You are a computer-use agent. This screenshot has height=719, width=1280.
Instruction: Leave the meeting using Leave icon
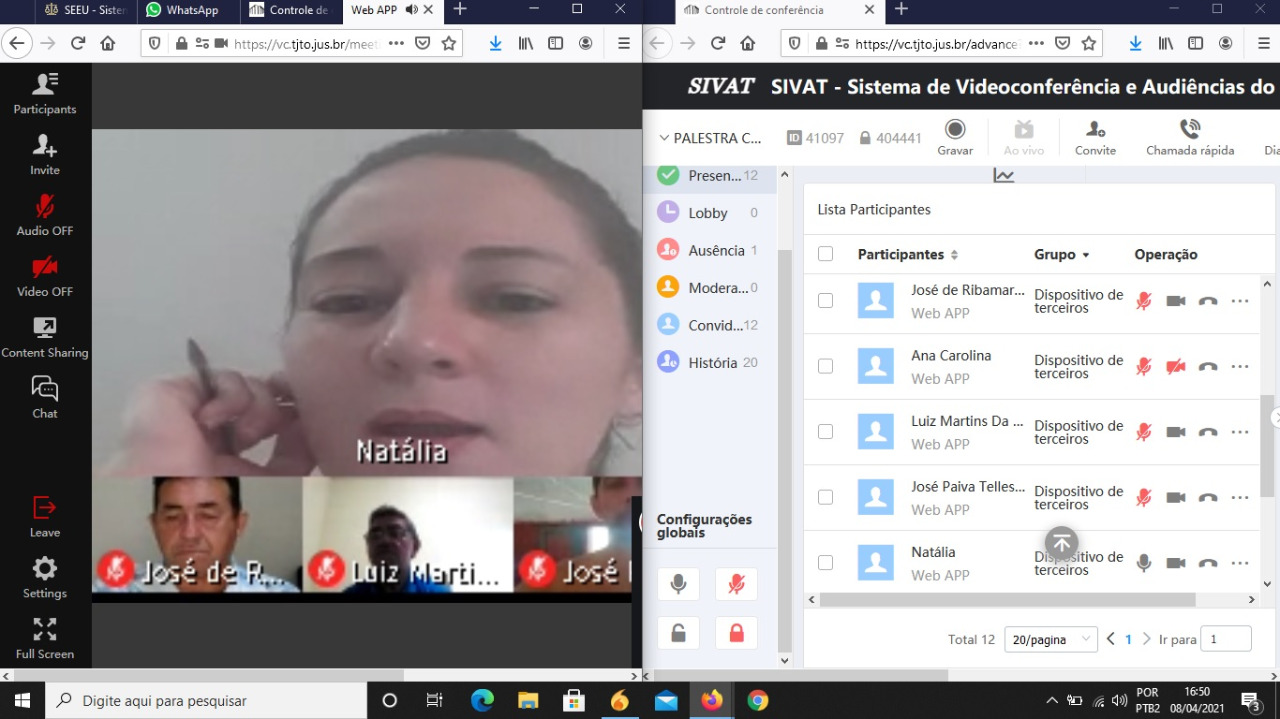point(45,517)
